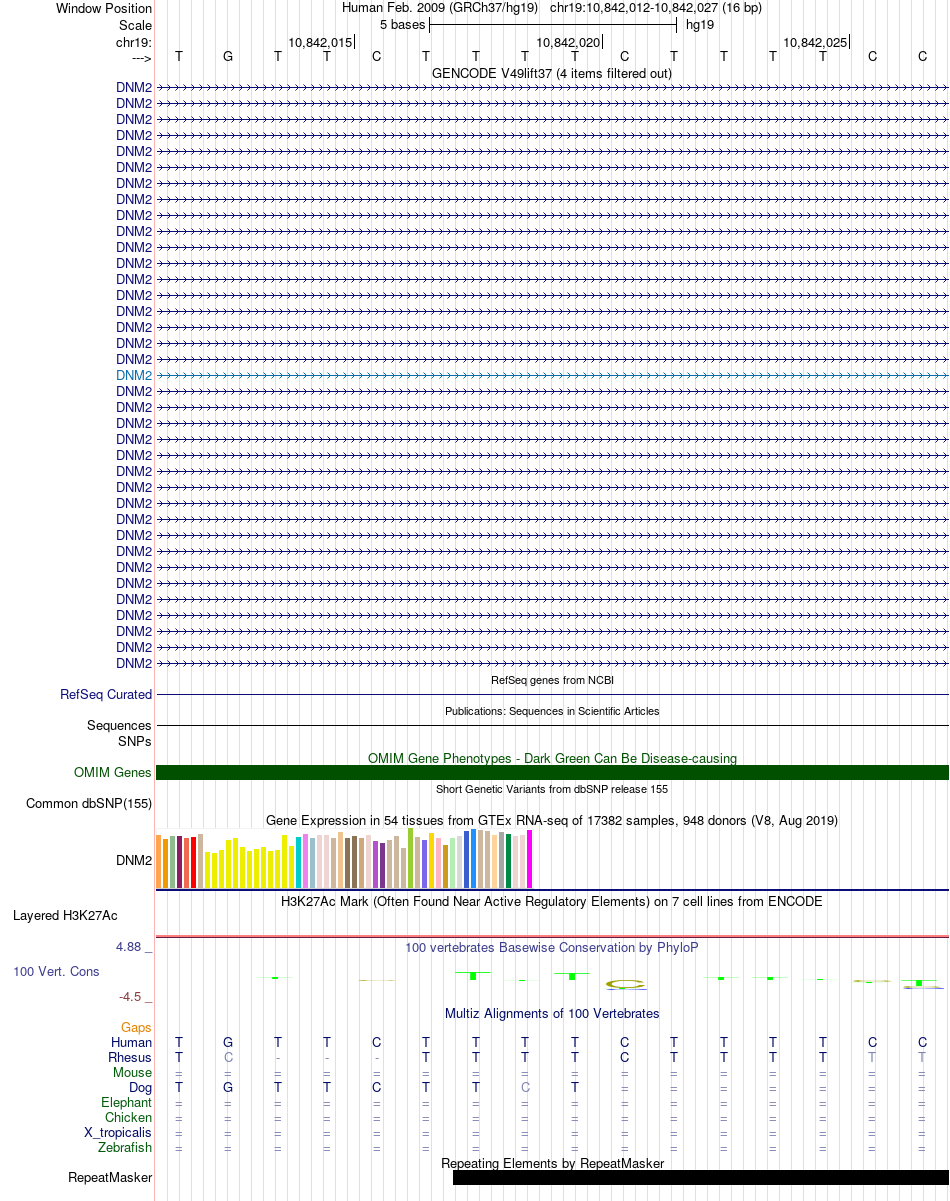This screenshot has height=1201, width=950.
Task: Select the Mouse alignment row label
Action: pos(133,1072)
